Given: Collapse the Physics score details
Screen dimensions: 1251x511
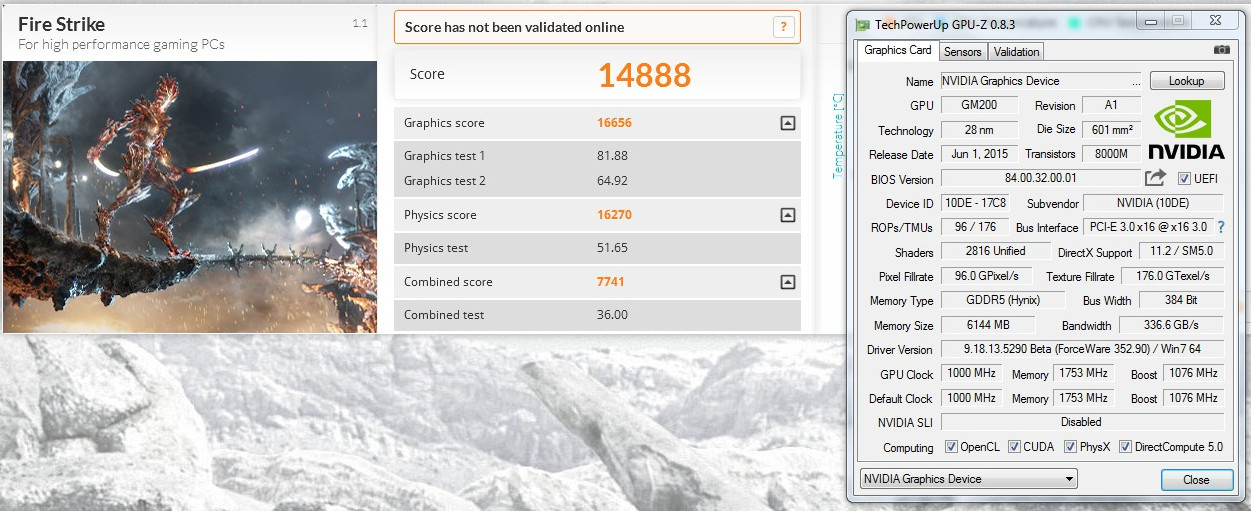Looking at the screenshot, I should 787,215.
